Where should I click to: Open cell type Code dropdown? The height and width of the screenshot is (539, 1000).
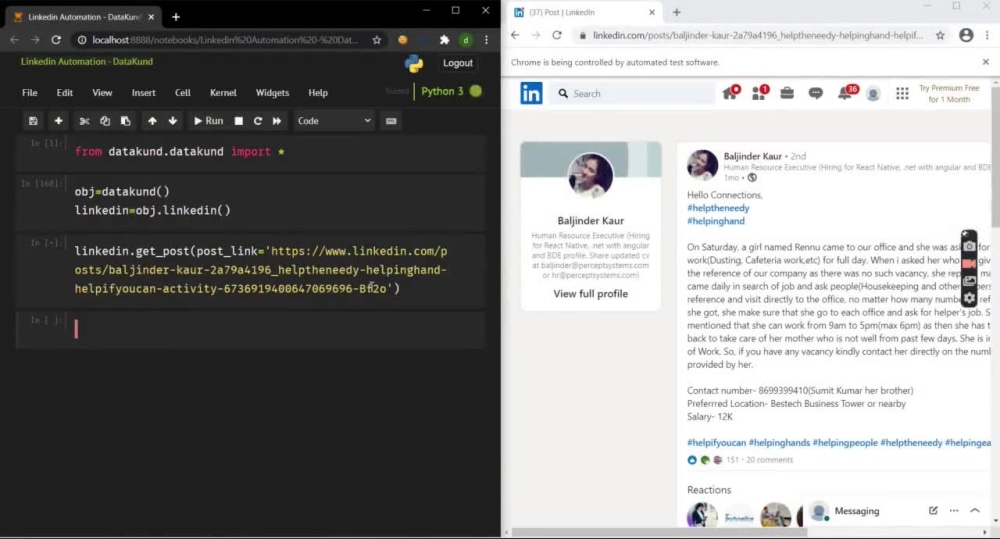click(334, 121)
